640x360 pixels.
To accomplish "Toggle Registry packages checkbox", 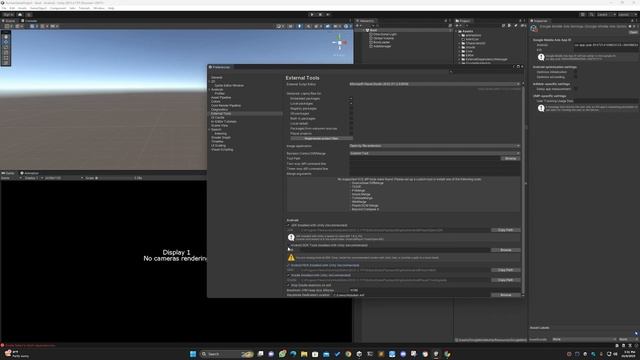I will click(x=351, y=109).
